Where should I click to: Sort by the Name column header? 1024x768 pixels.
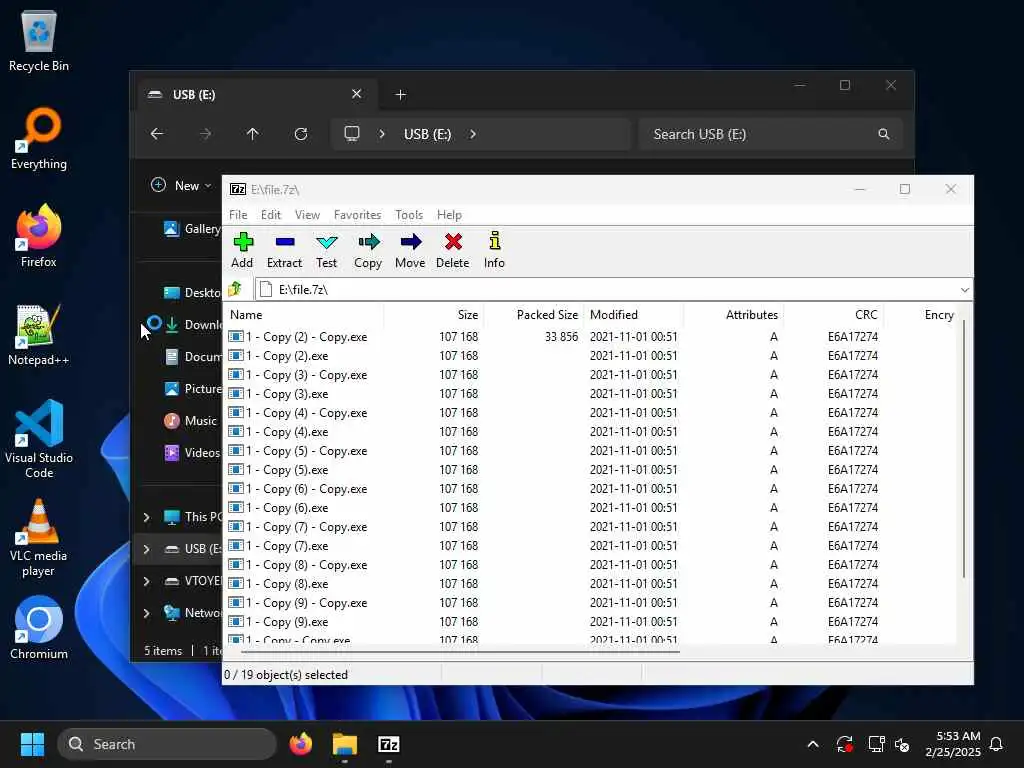point(304,315)
